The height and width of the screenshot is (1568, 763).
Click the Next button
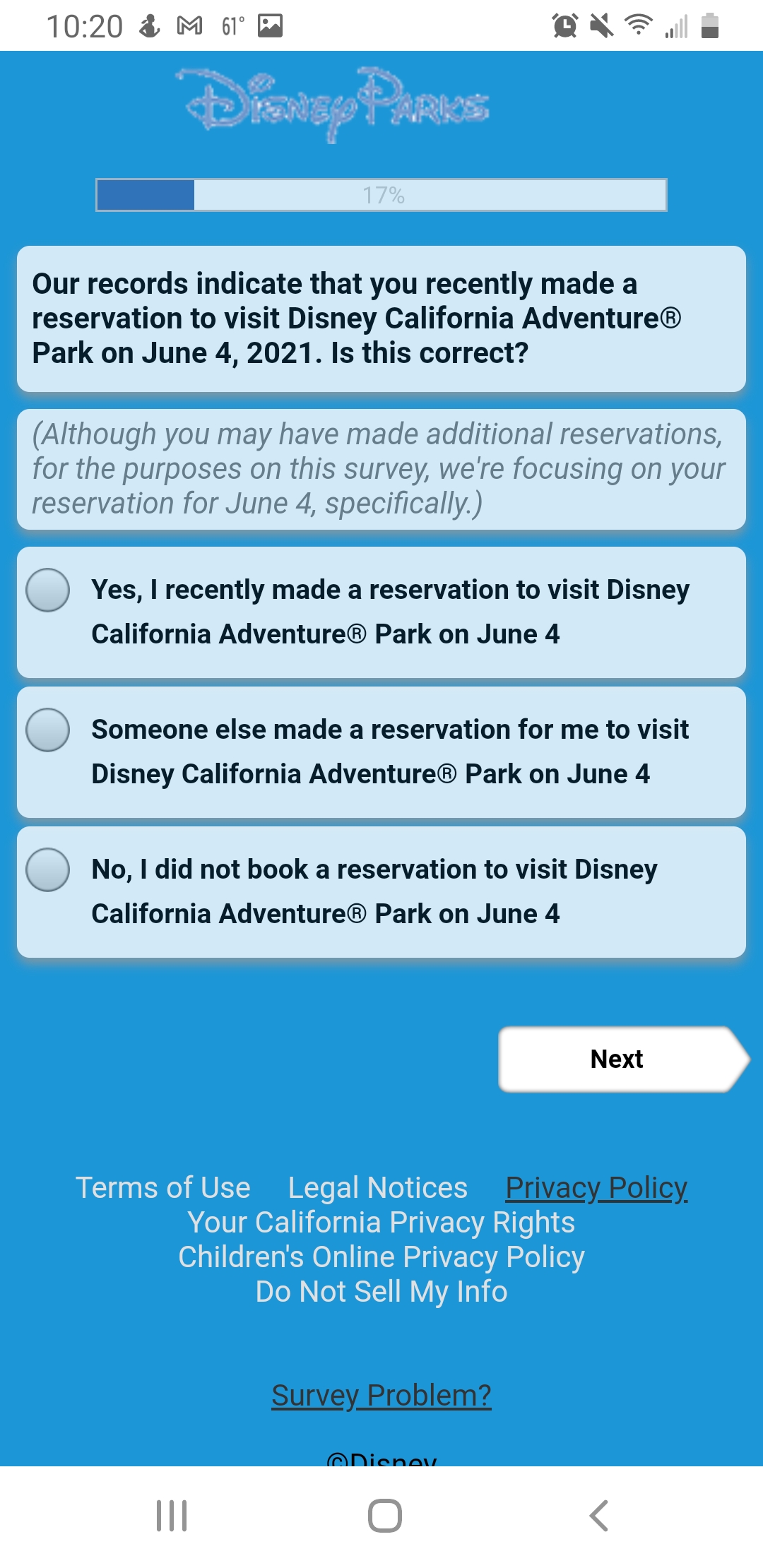click(623, 1059)
